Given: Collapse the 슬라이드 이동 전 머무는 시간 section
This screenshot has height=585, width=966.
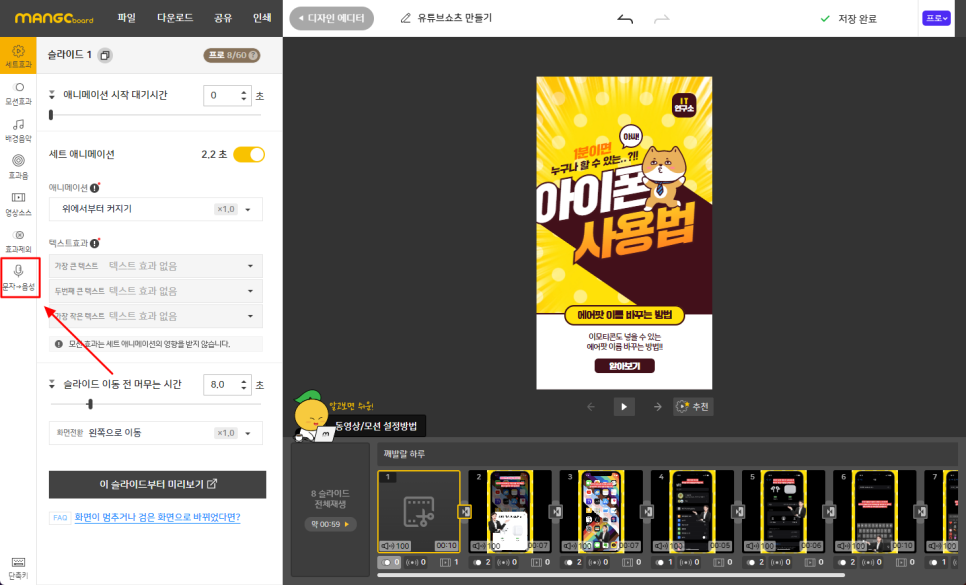Looking at the screenshot, I should click(52, 384).
